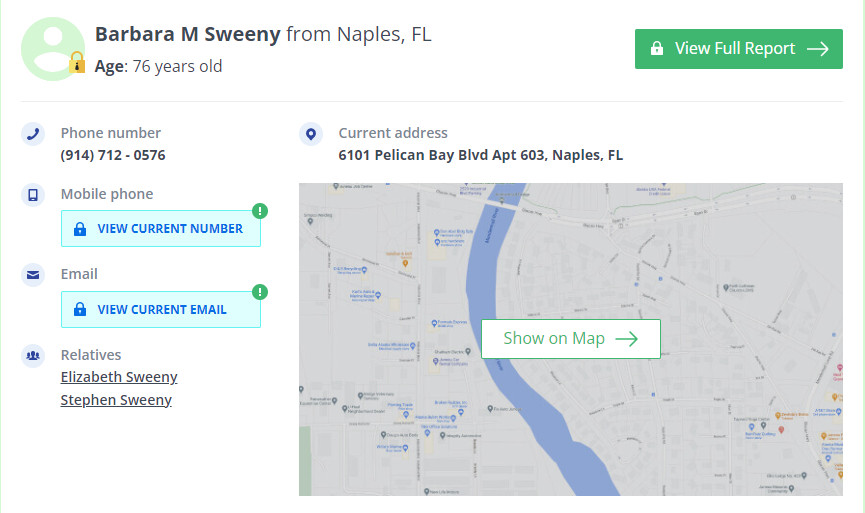Click the location pin icon by Current address
The image size is (865, 513).
pyautogui.click(x=311, y=134)
